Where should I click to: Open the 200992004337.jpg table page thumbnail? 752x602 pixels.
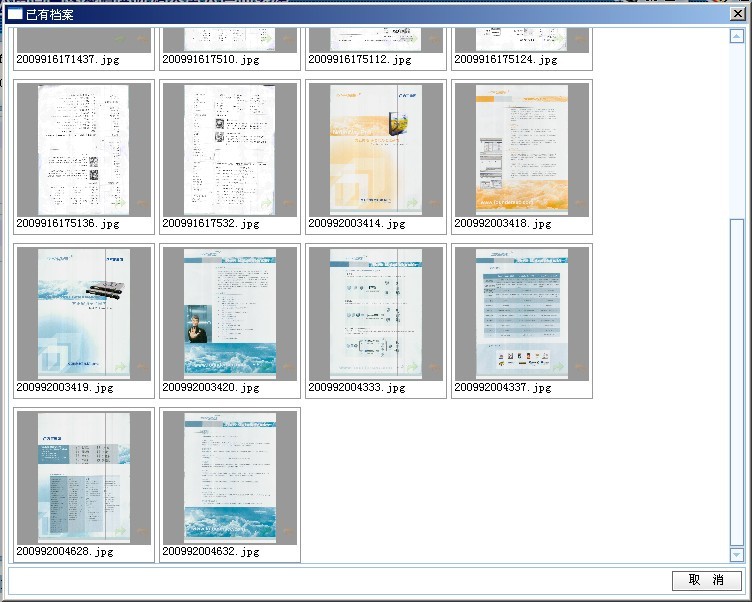522,314
